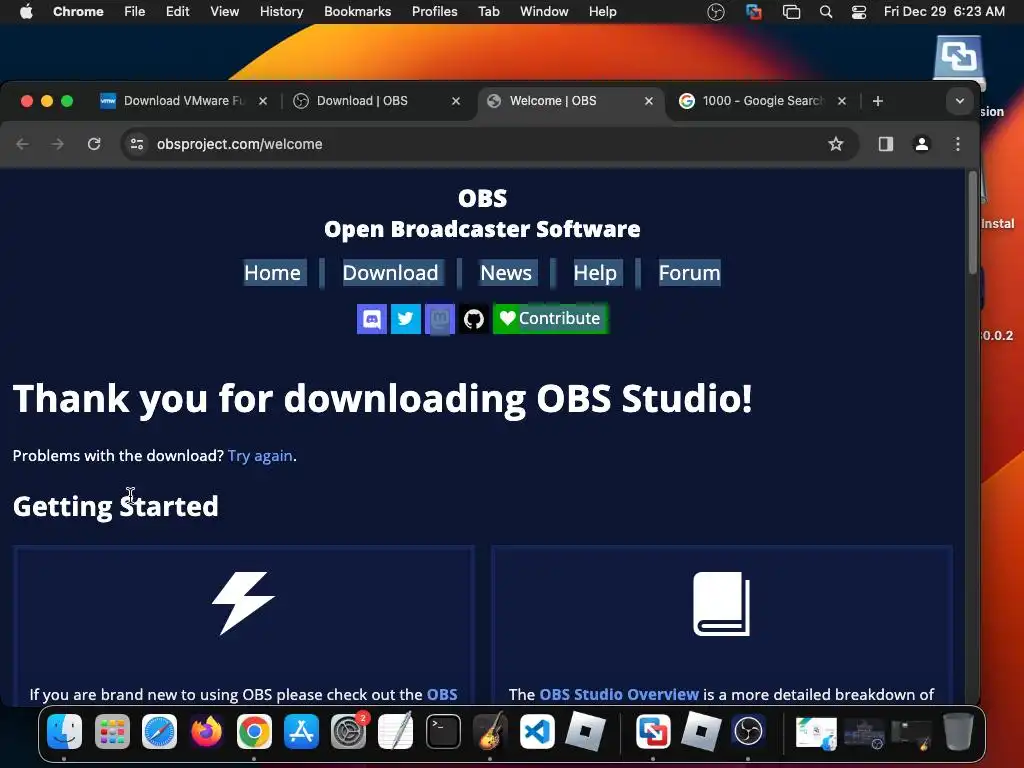Open Finder from the Dock
This screenshot has width=1024, height=768.
click(65, 731)
